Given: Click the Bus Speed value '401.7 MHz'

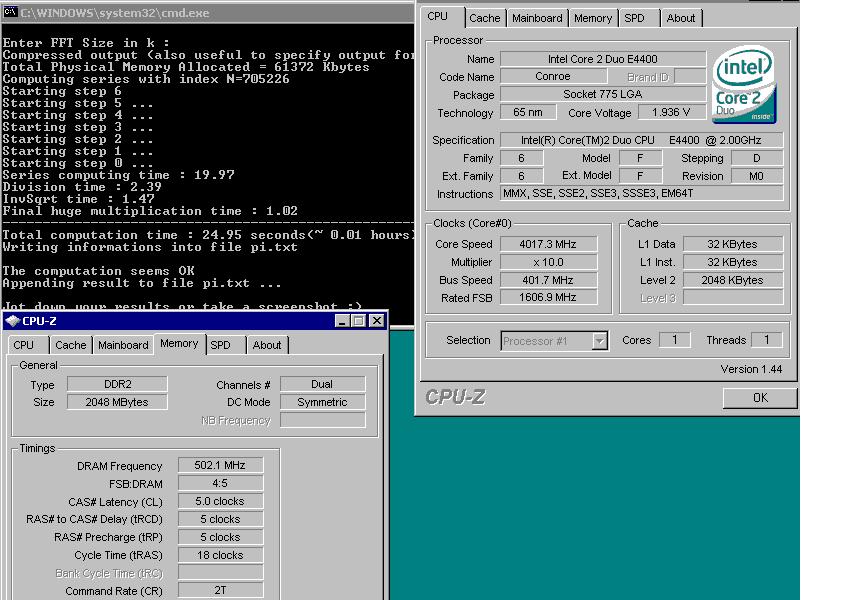Looking at the screenshot, I should click(548, 280).
